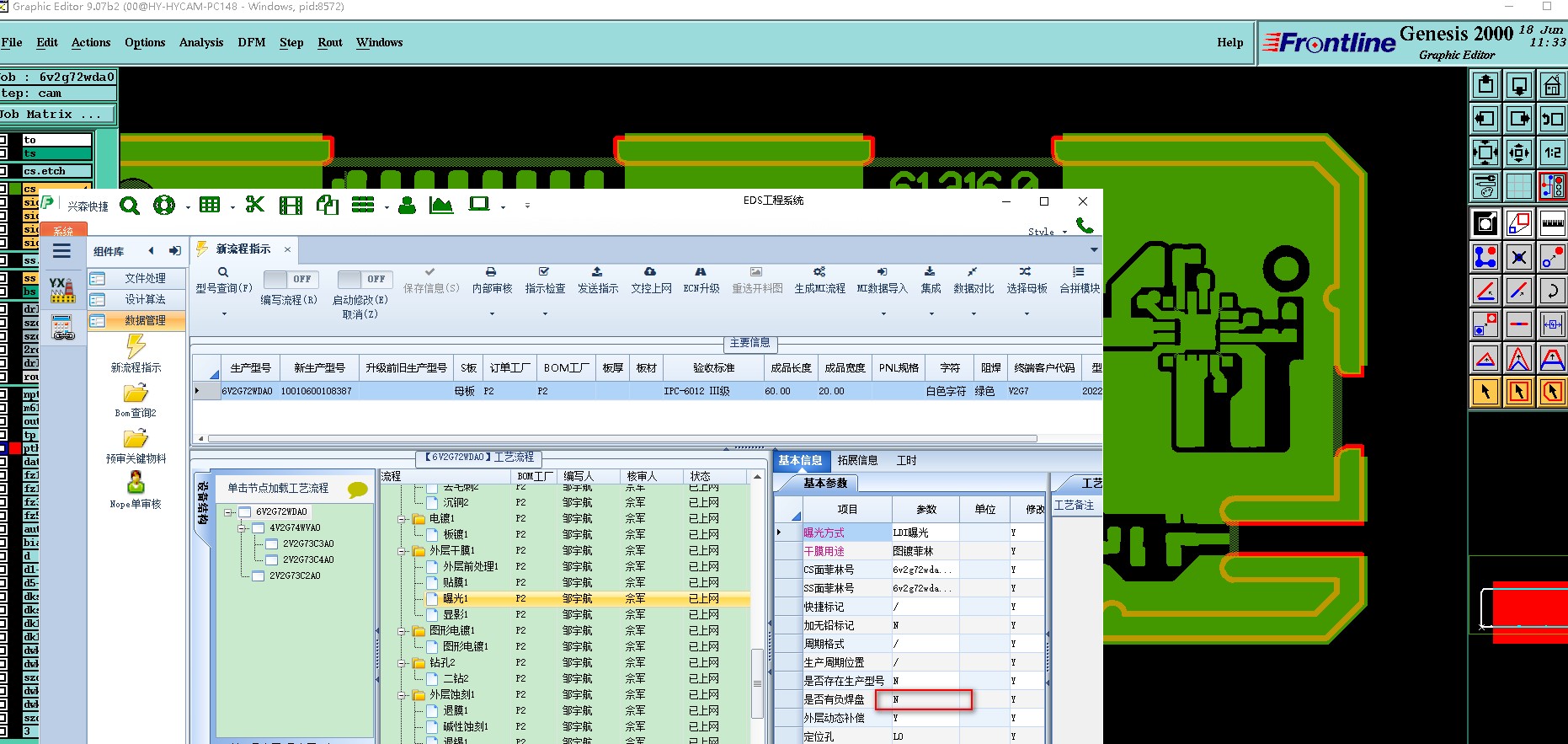Select the plain arrow select tool

click(1485, 392)
